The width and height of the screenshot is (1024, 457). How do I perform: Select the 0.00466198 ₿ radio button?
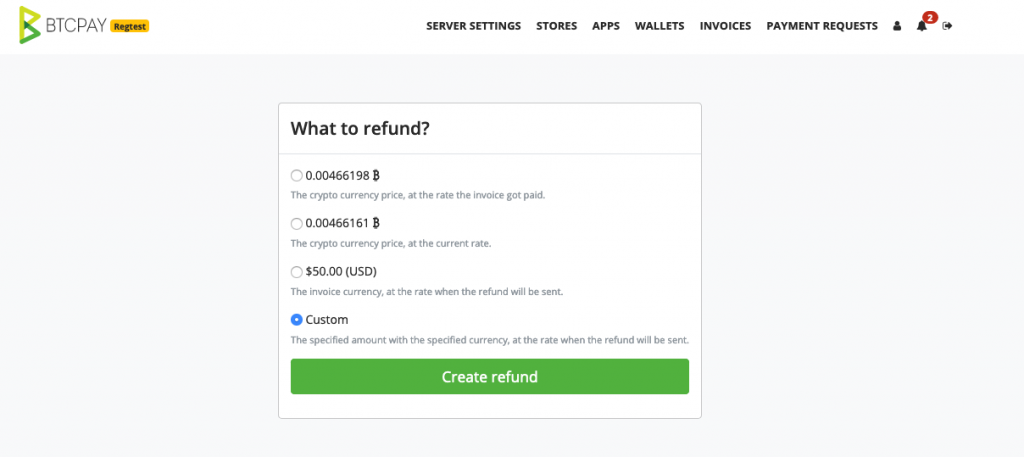[296, 176]
